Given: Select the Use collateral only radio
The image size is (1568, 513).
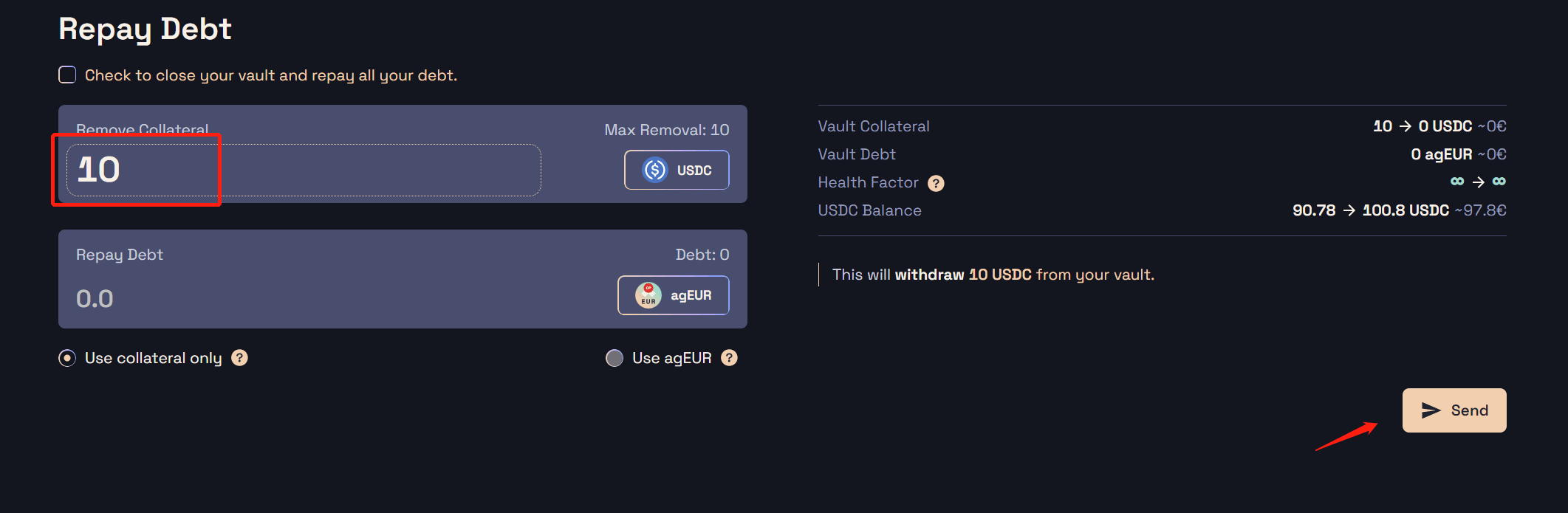Looking at the screenshot, I should coord(67,358).
